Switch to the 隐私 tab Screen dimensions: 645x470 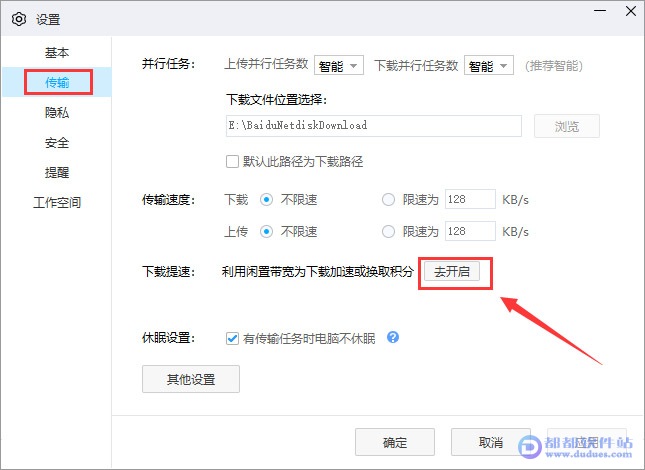pyautogui.click(x=57, y=112)
